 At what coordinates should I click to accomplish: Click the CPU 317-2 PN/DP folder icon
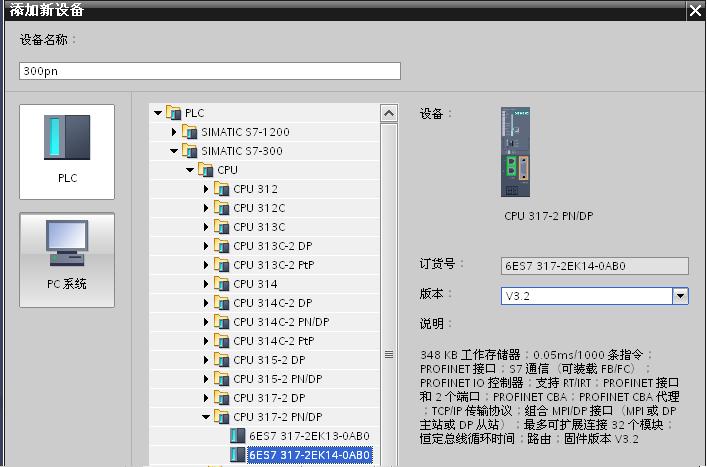[222, 417]
